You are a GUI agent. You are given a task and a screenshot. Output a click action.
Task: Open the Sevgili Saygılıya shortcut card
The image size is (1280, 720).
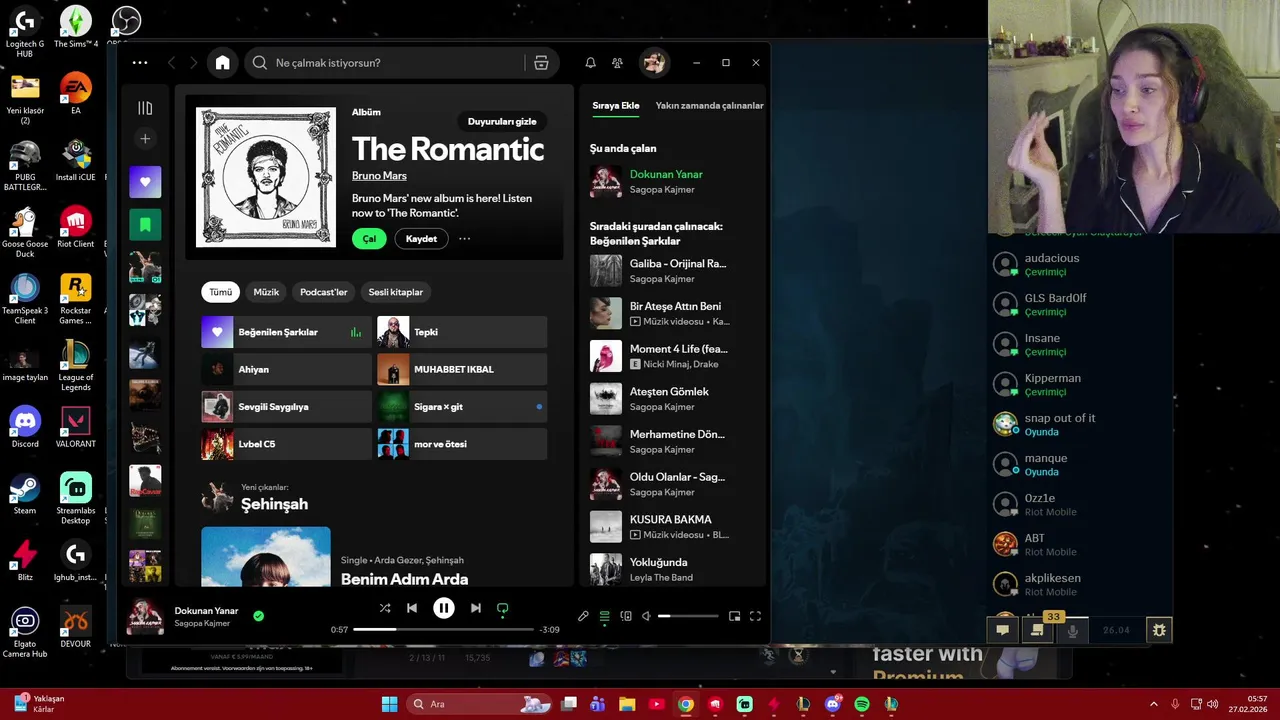pyautogui.click(x=286, y=407)
